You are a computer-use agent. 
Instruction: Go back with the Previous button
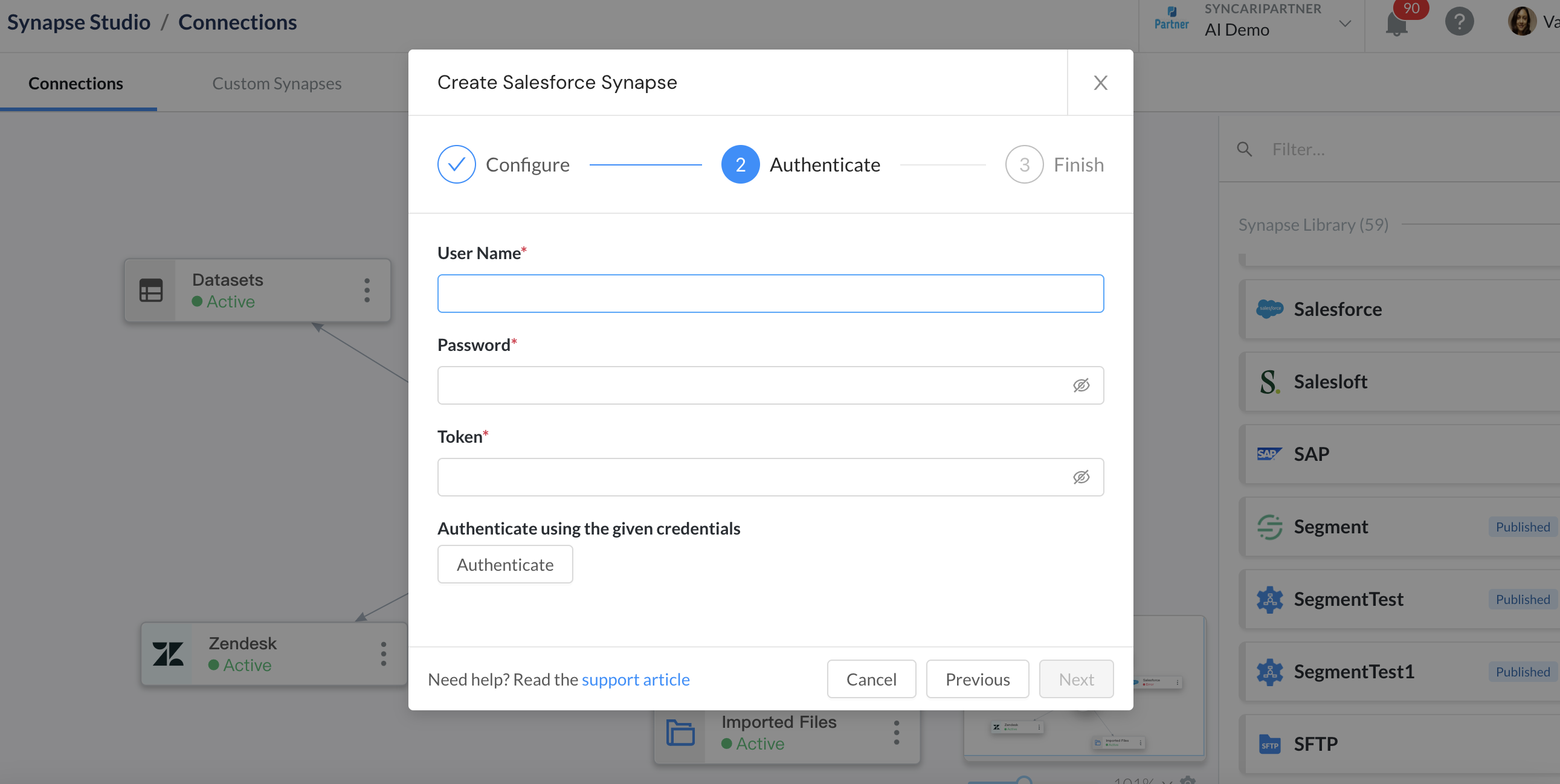coord(977,679)
